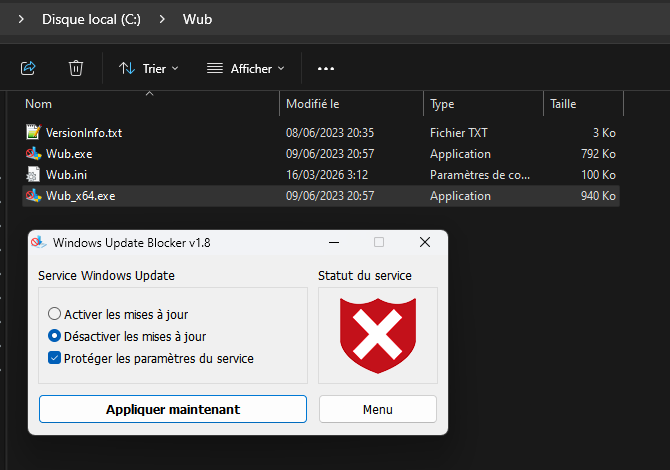This screenshot has width=670, height=470.
Task: Click the 08/06/2023 20:35 date cell
Action: coord(330,133)
